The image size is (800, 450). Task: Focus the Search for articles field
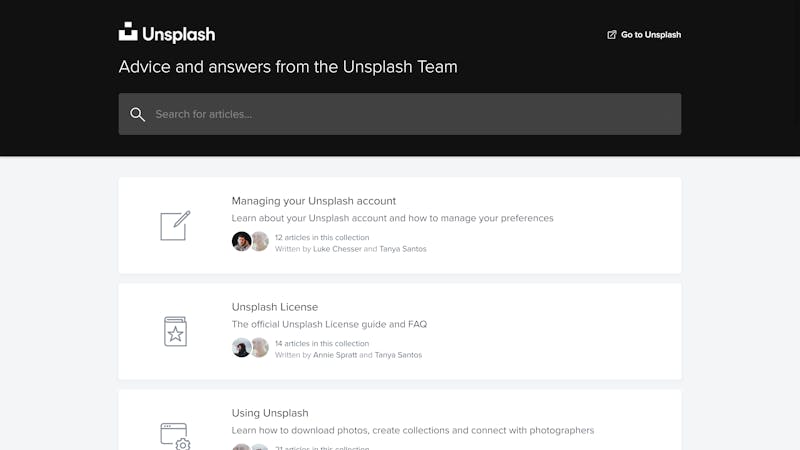pos(399,114)
